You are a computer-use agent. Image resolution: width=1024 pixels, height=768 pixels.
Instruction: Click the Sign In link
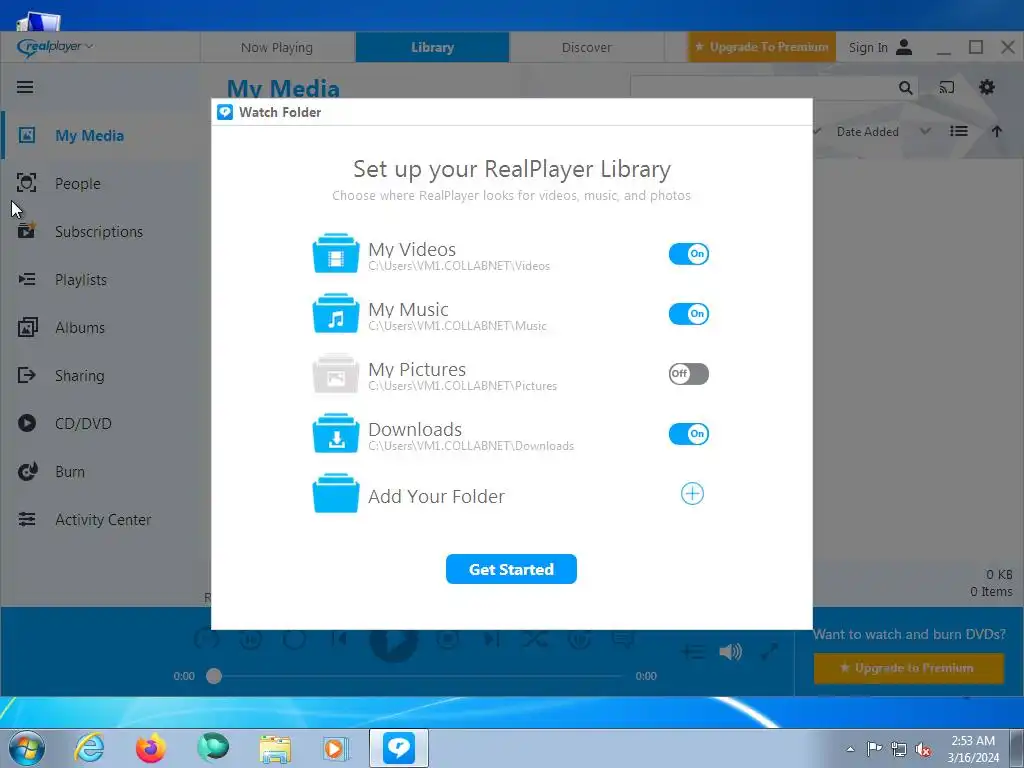880,47
